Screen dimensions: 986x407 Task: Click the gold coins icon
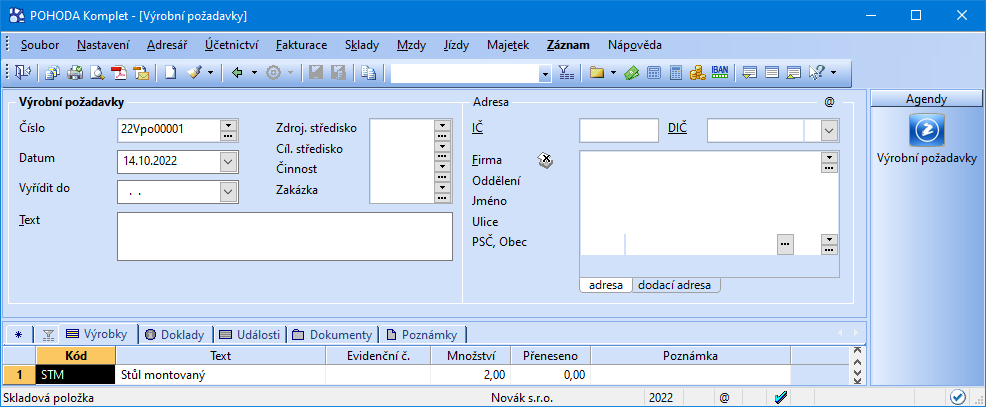coord(697,73)
